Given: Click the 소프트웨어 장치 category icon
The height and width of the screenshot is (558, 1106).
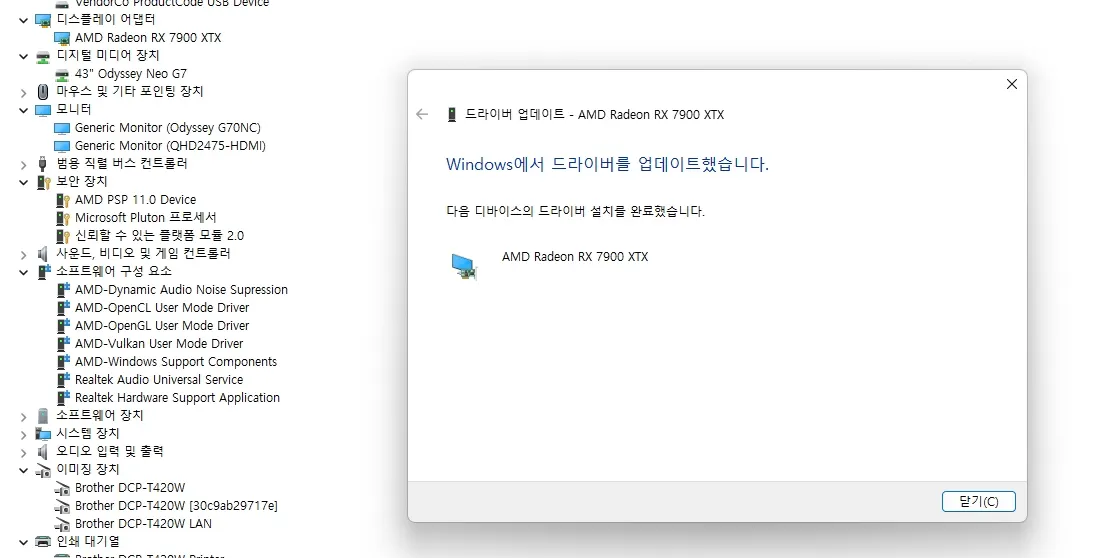Looking at the screenshot, I should pos(43,416).
